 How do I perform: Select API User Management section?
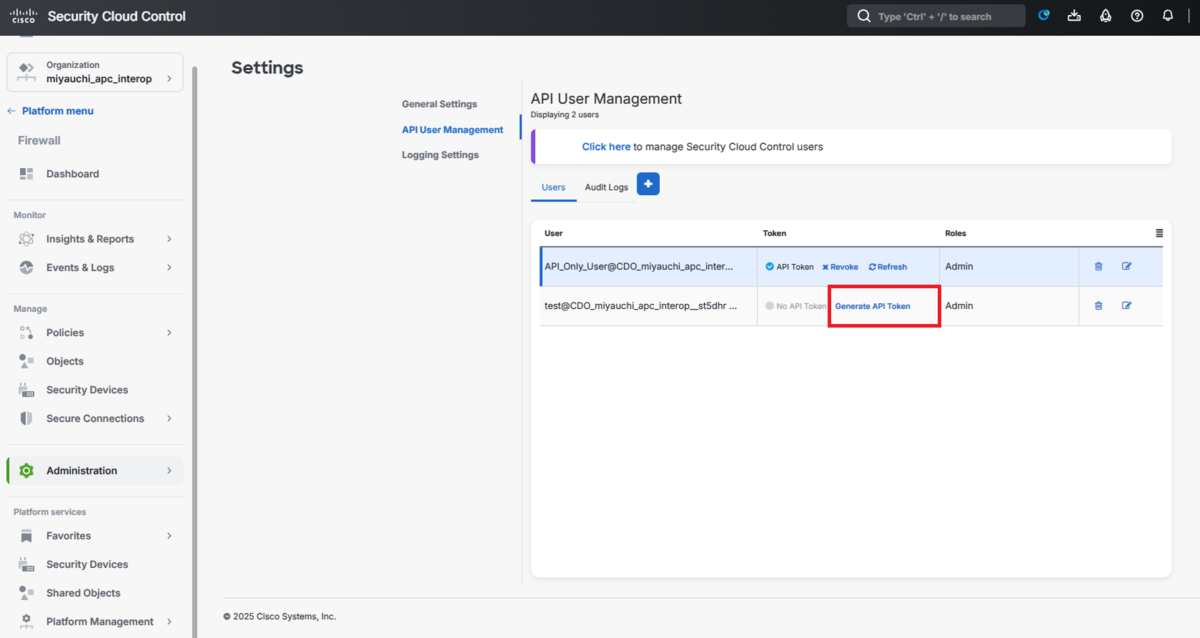452,130
